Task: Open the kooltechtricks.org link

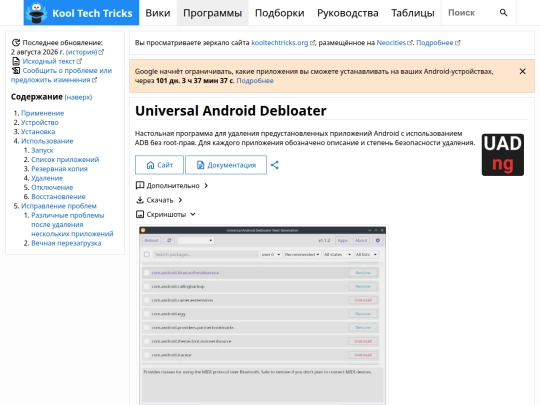Action: pyautogui.click(x=283, y=43)
